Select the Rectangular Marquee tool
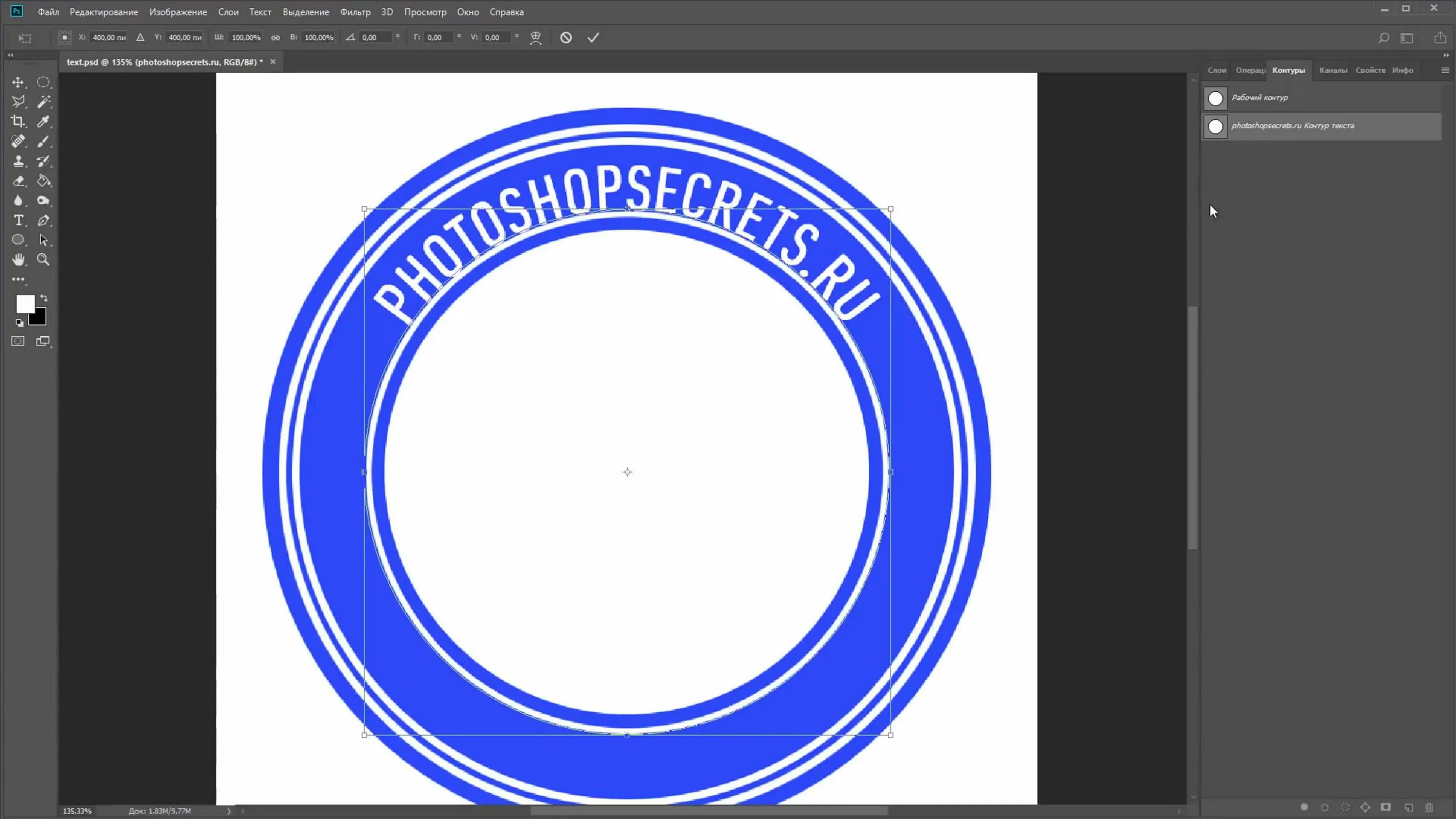This screenshot has width=1456, height=819. 44,82
